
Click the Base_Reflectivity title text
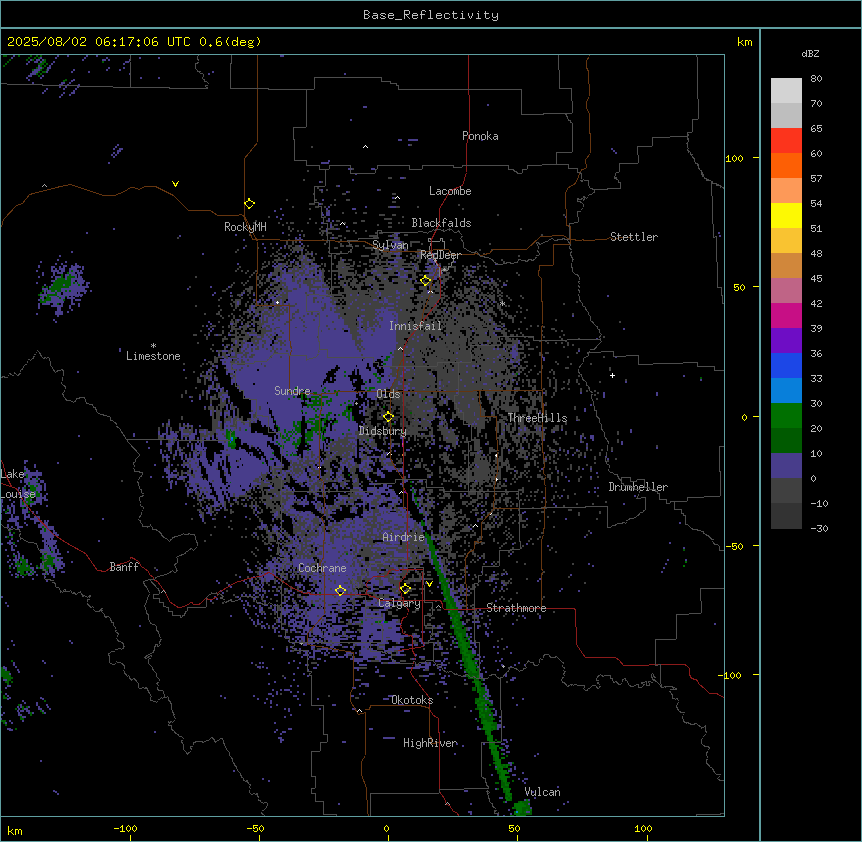431,15
